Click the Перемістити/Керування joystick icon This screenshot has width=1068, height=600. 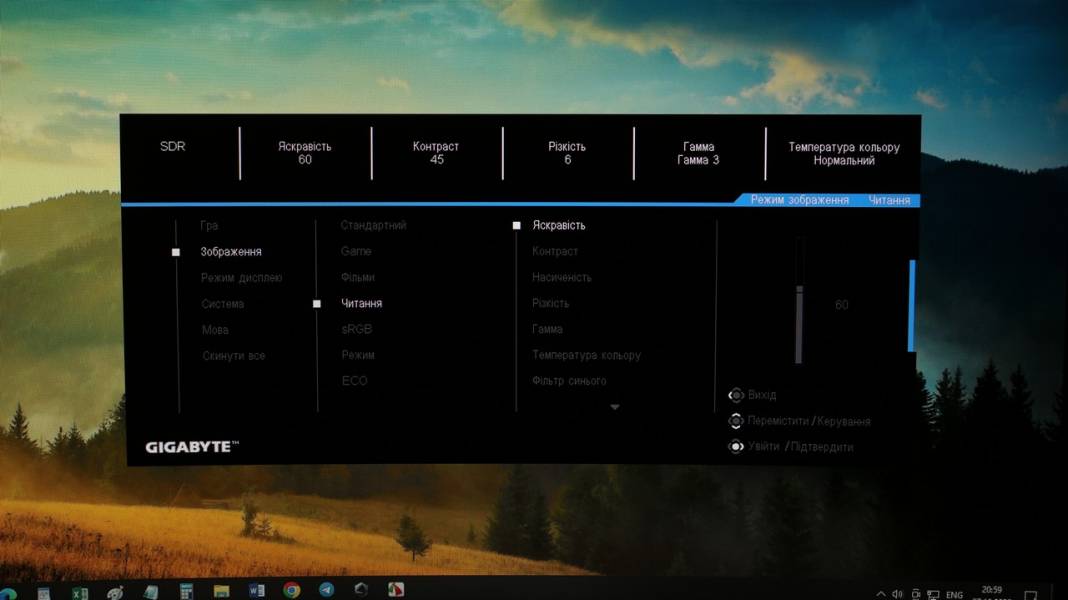point(736,421)
